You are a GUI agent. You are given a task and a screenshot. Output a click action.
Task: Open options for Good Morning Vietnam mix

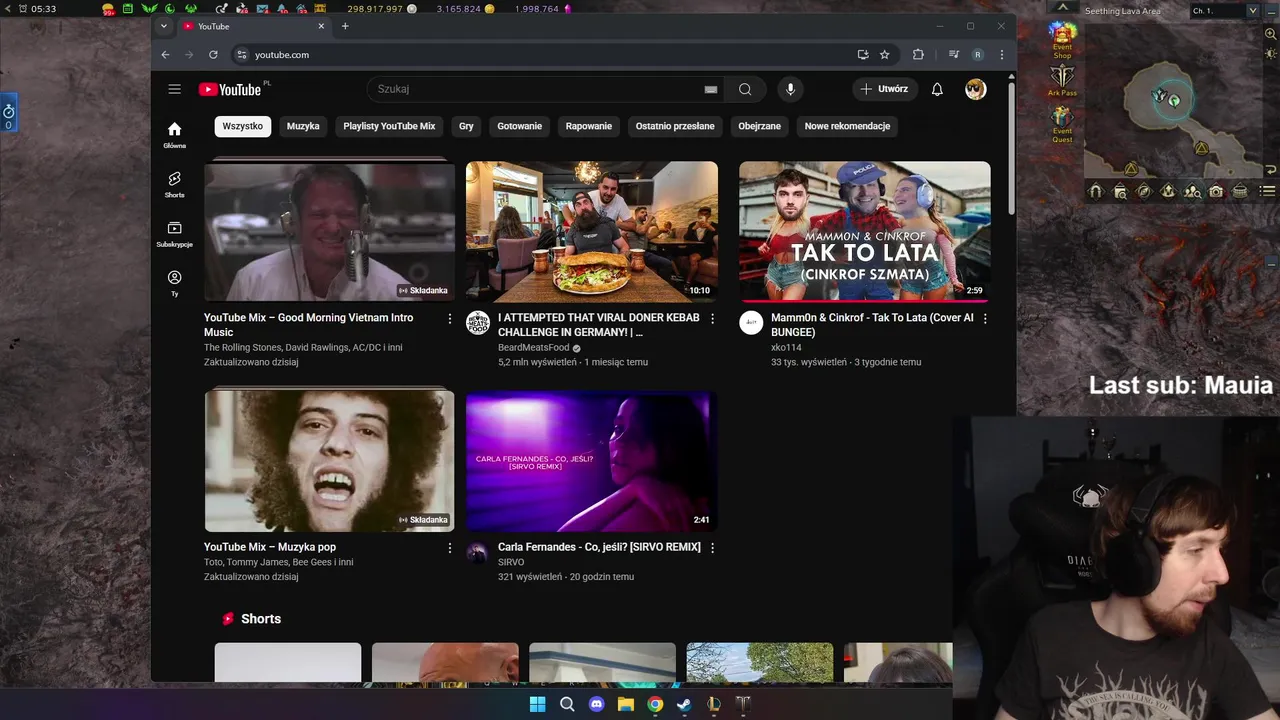point(449,319)
